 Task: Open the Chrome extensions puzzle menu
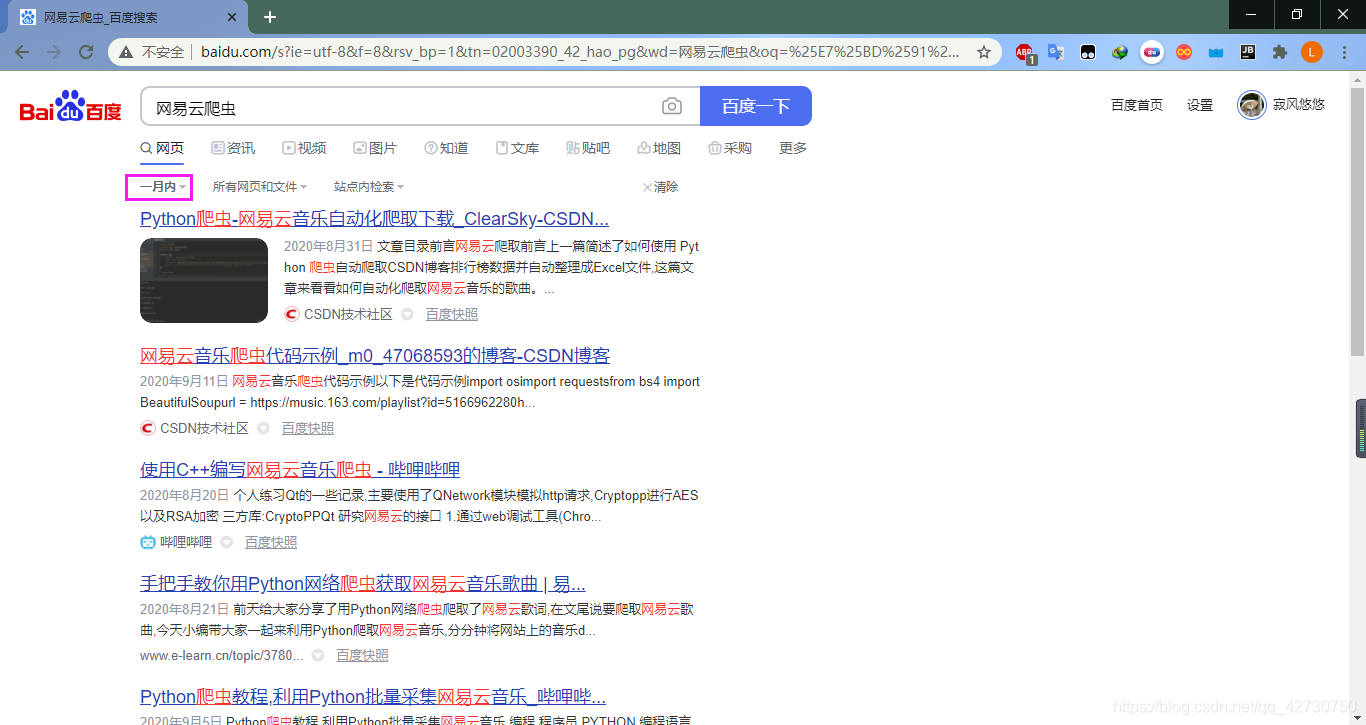tap(1280, 52)
